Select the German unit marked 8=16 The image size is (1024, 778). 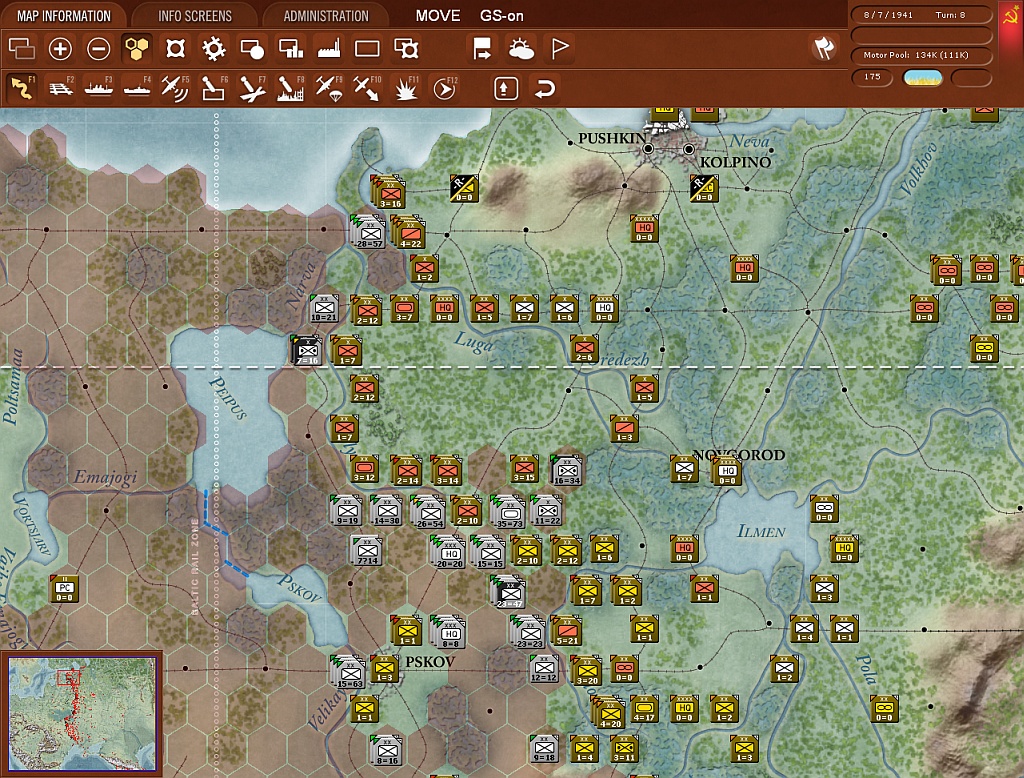[387, 751]
